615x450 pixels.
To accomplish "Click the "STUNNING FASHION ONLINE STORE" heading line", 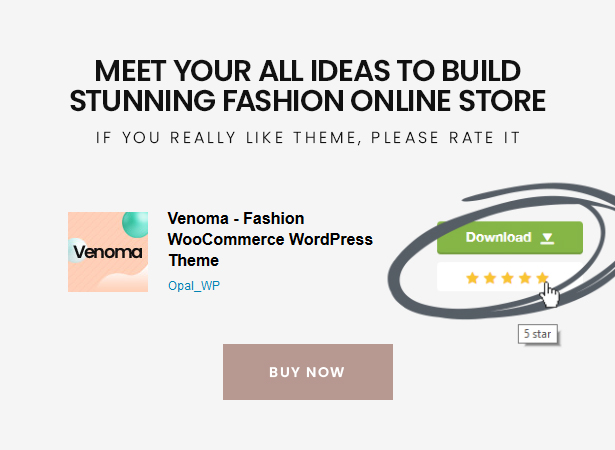I will pos(308,101).
